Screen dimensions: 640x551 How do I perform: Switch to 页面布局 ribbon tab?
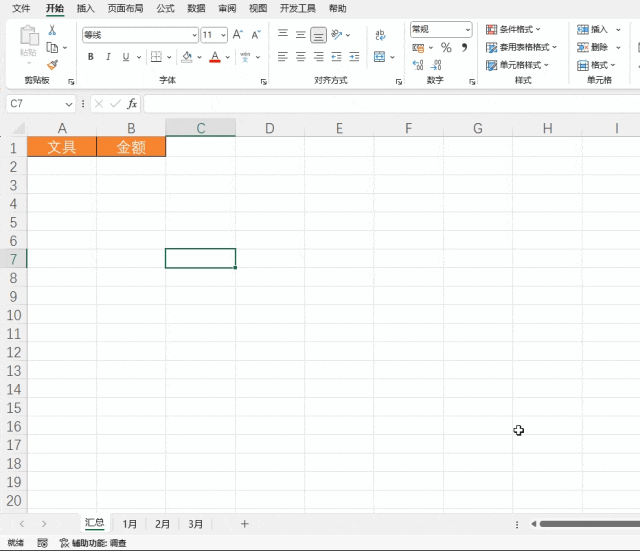coord(125,9)
